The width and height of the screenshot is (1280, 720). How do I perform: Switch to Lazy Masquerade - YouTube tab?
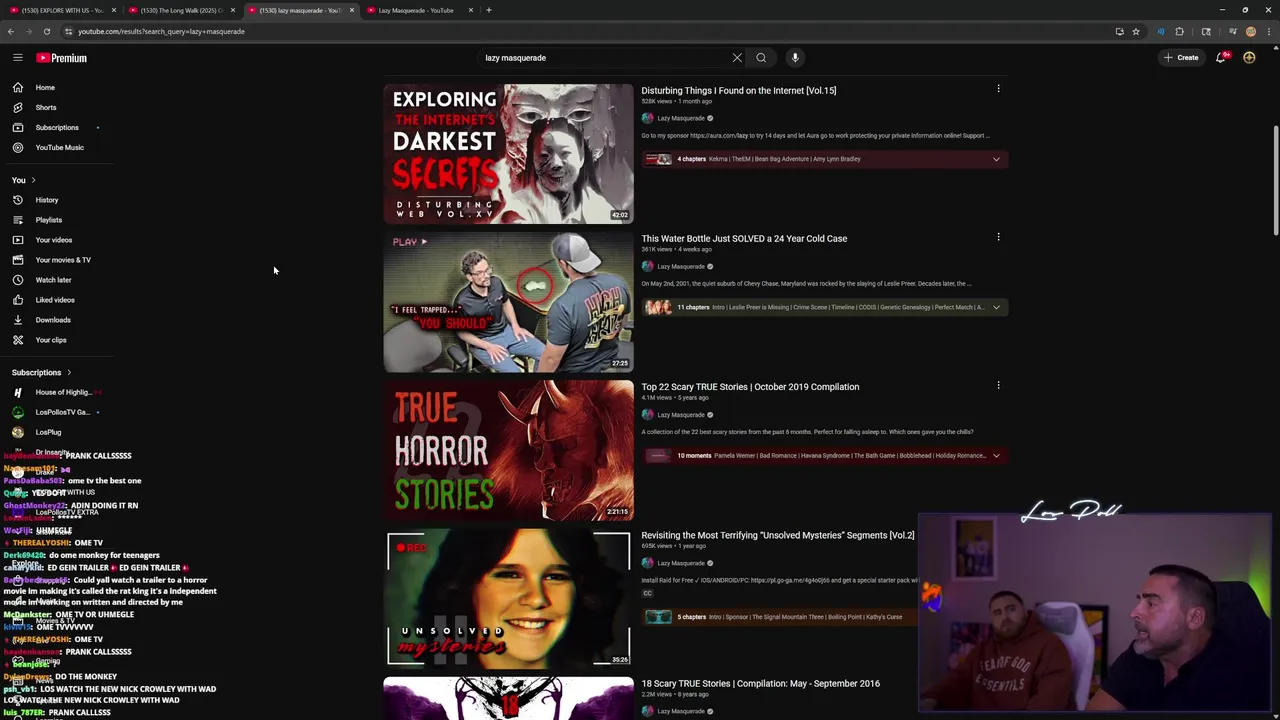(x=415, y=10)
